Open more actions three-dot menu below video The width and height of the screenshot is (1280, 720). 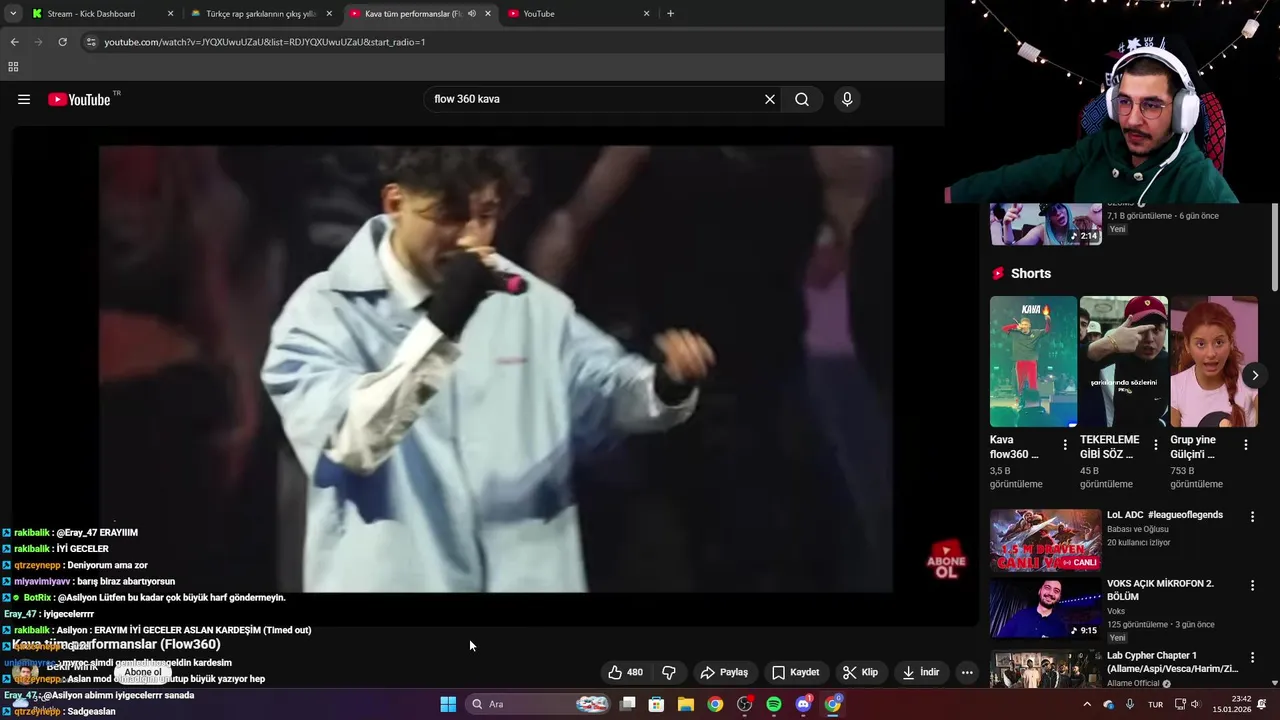pyautogui.click(x=967, y=672)
